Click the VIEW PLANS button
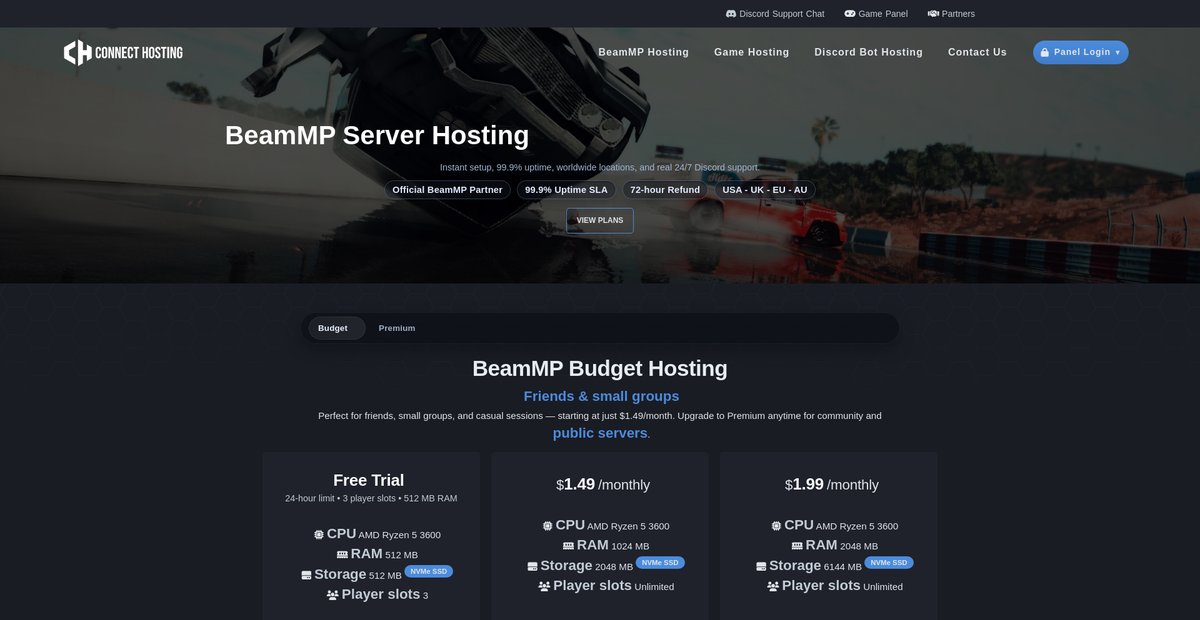This screenshot has width=1200, height=620. tap(600, 220)
